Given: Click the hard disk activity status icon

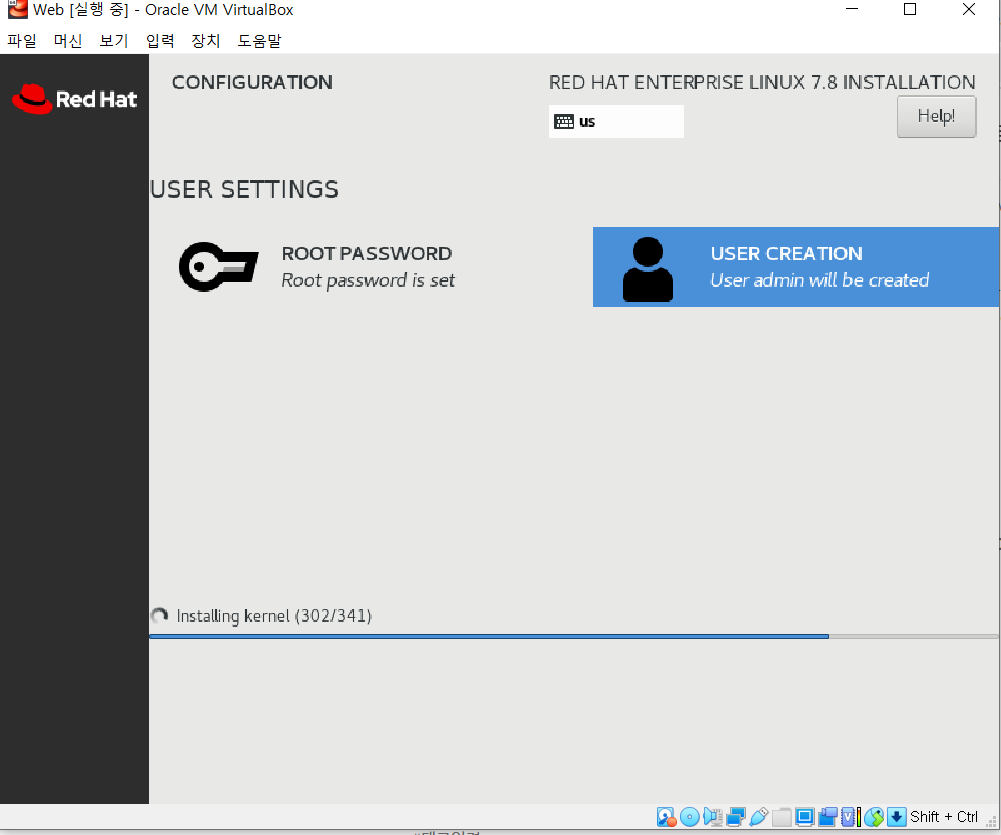Looking at the screenshot, I should coord(666,816).
